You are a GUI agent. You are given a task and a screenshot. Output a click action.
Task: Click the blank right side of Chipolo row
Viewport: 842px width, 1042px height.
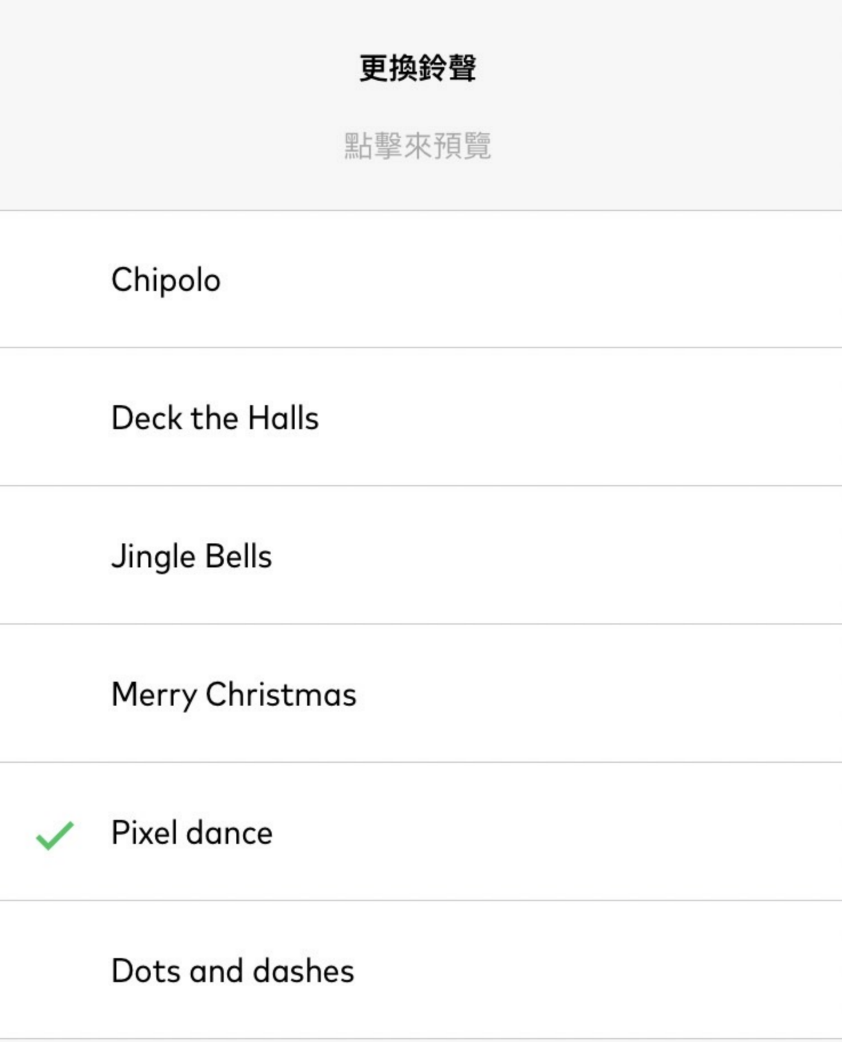click(600, 280)
